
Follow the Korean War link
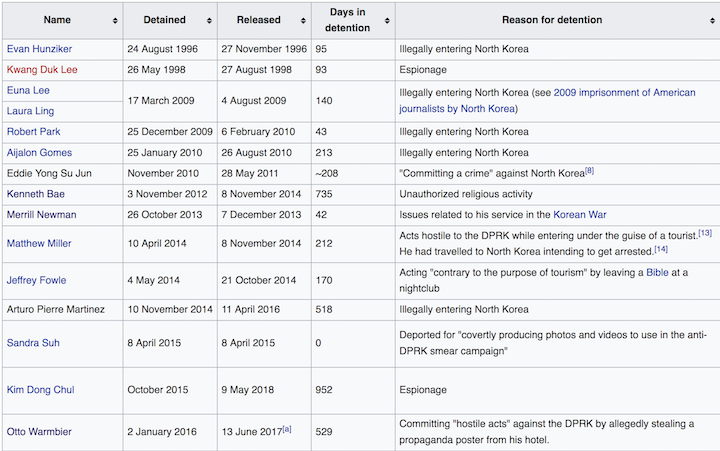point(576,214)
